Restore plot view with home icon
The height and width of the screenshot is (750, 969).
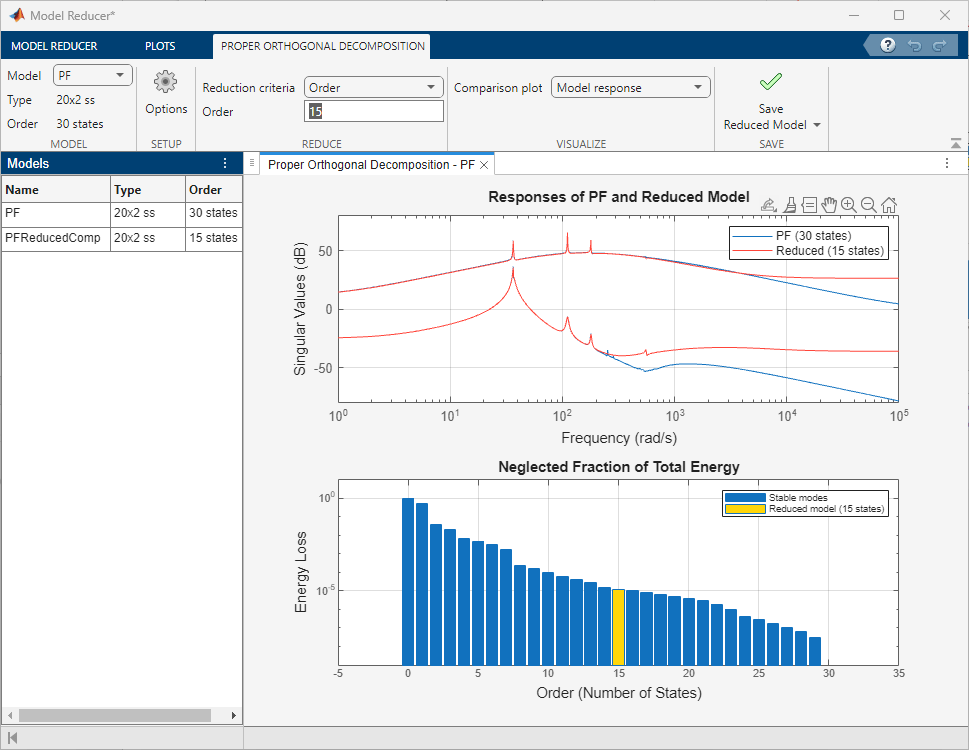(888, 205)
